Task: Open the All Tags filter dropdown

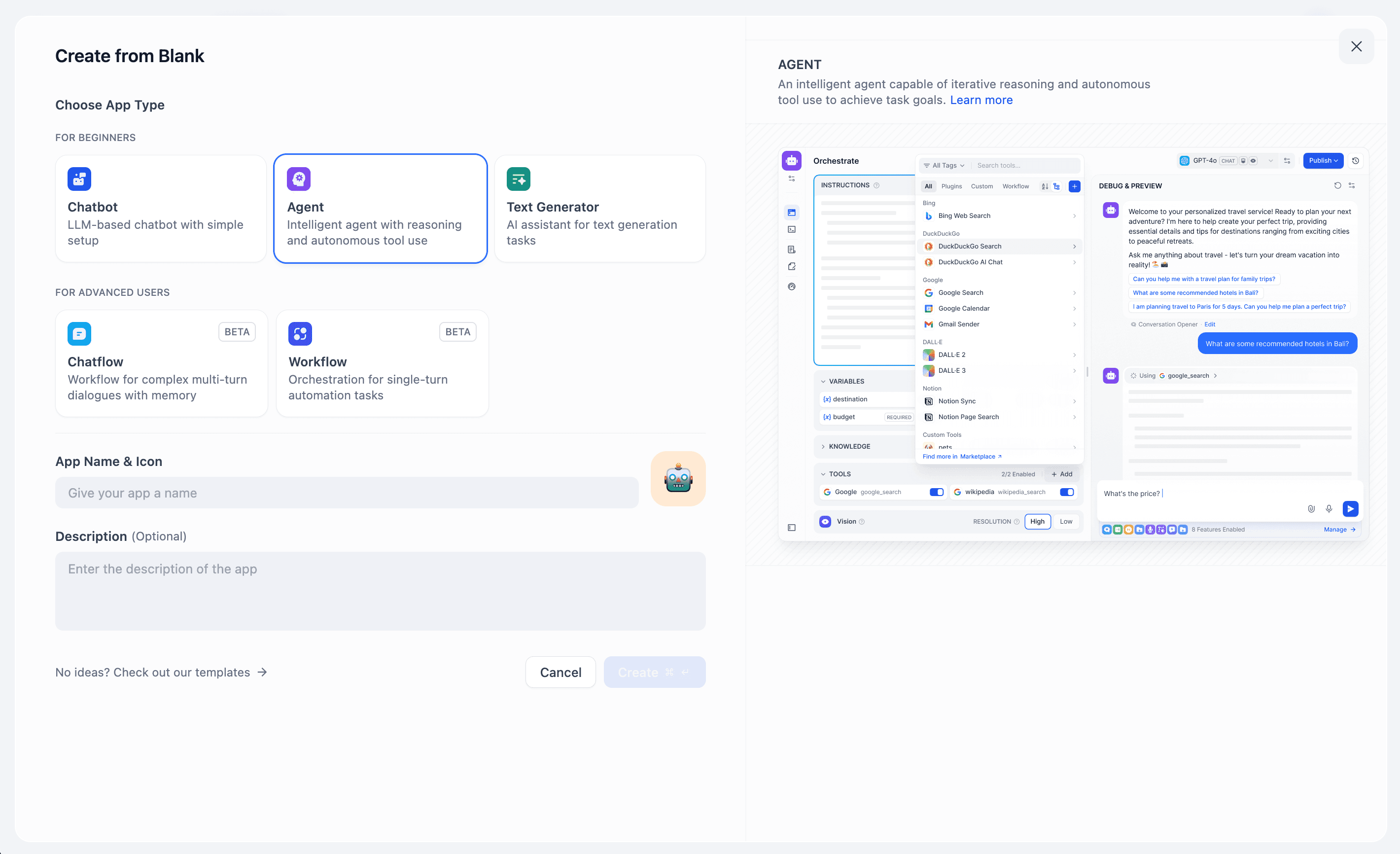Action: point(944,165)
